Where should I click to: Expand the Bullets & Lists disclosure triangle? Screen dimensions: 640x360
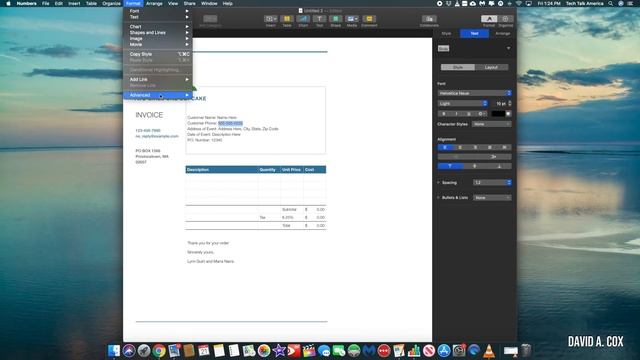point(438,198)
